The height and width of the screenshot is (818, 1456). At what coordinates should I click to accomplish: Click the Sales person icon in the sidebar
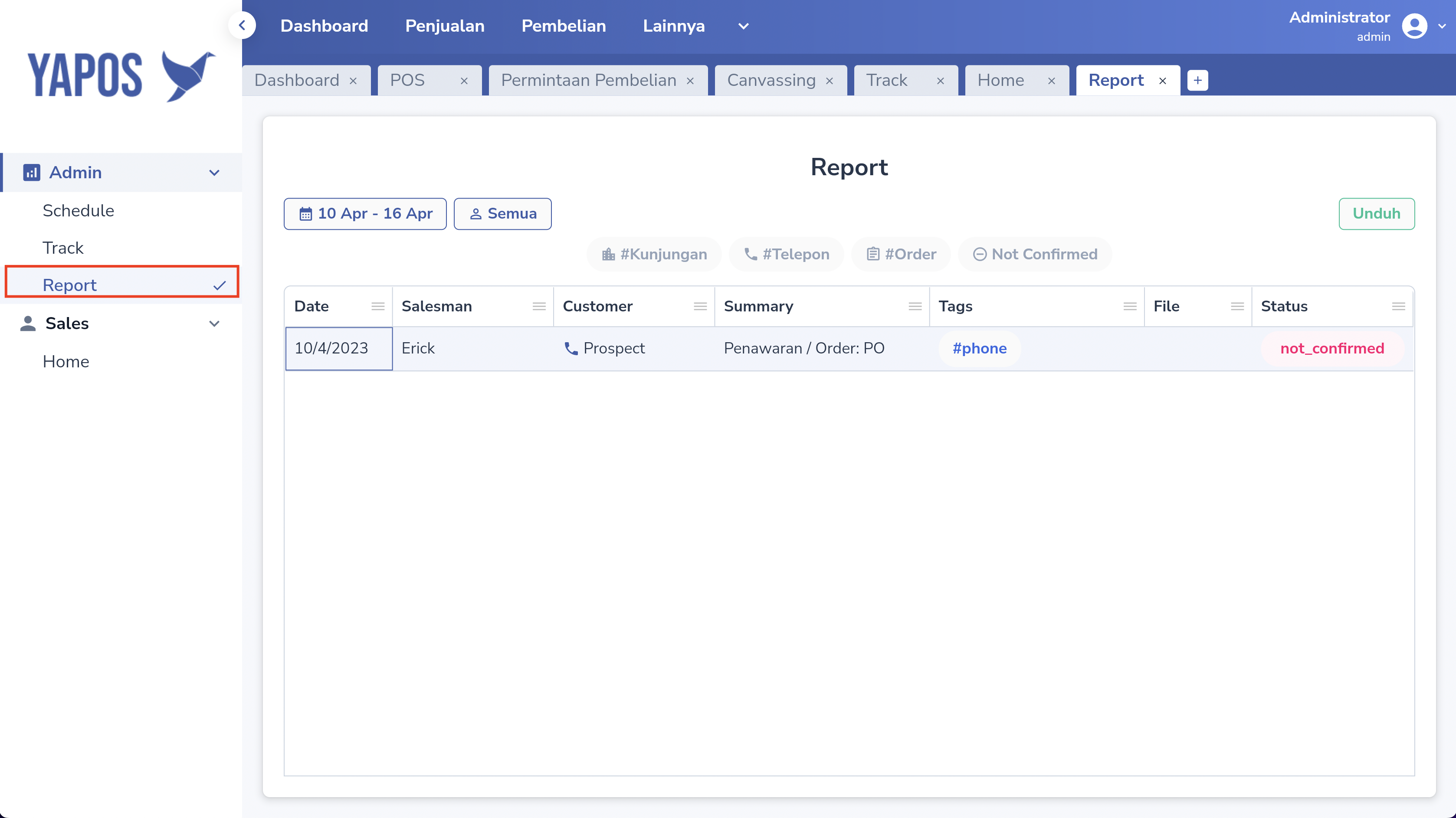[28, 323]
